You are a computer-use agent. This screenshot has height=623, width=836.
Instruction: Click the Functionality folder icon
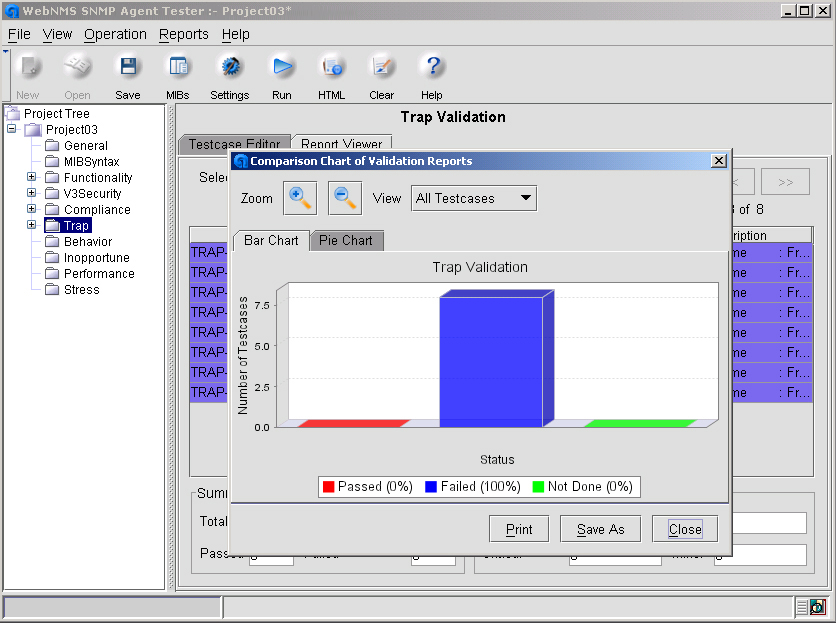[x=52, y=178]
